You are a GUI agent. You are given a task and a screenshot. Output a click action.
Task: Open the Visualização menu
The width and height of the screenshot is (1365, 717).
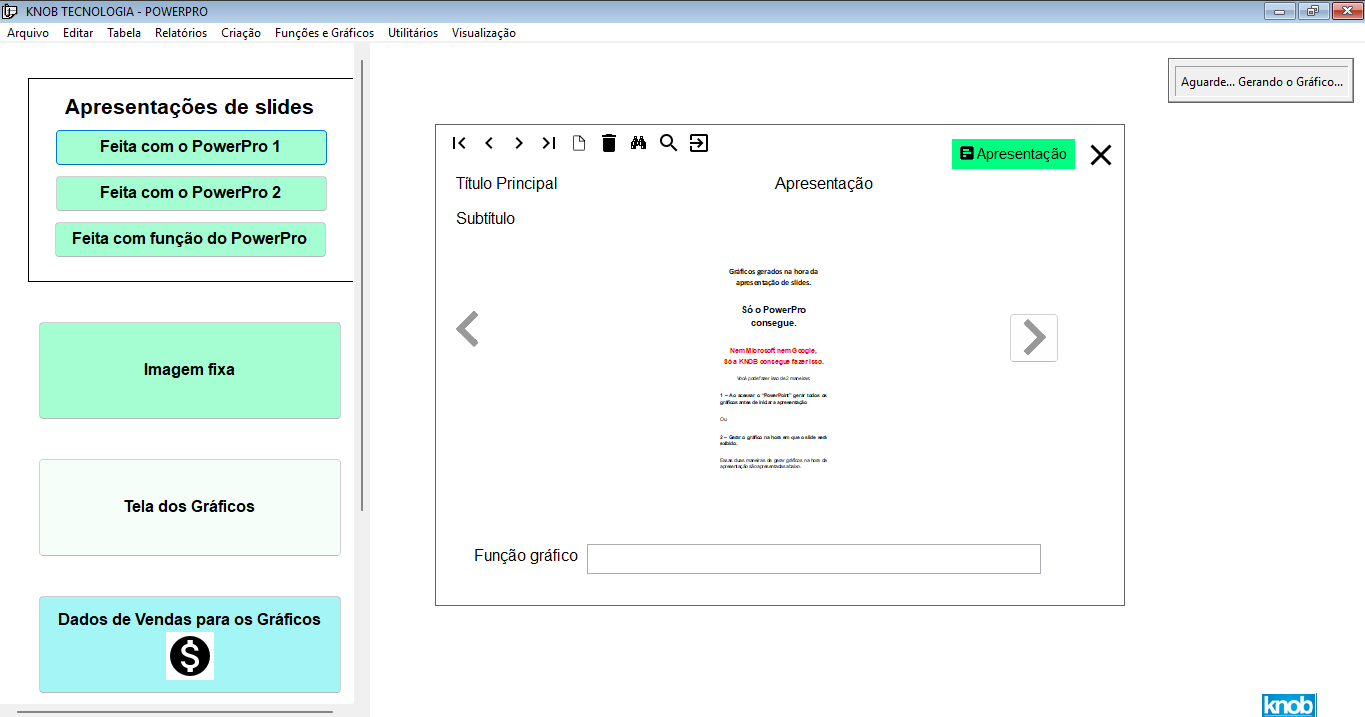(484, 33)
